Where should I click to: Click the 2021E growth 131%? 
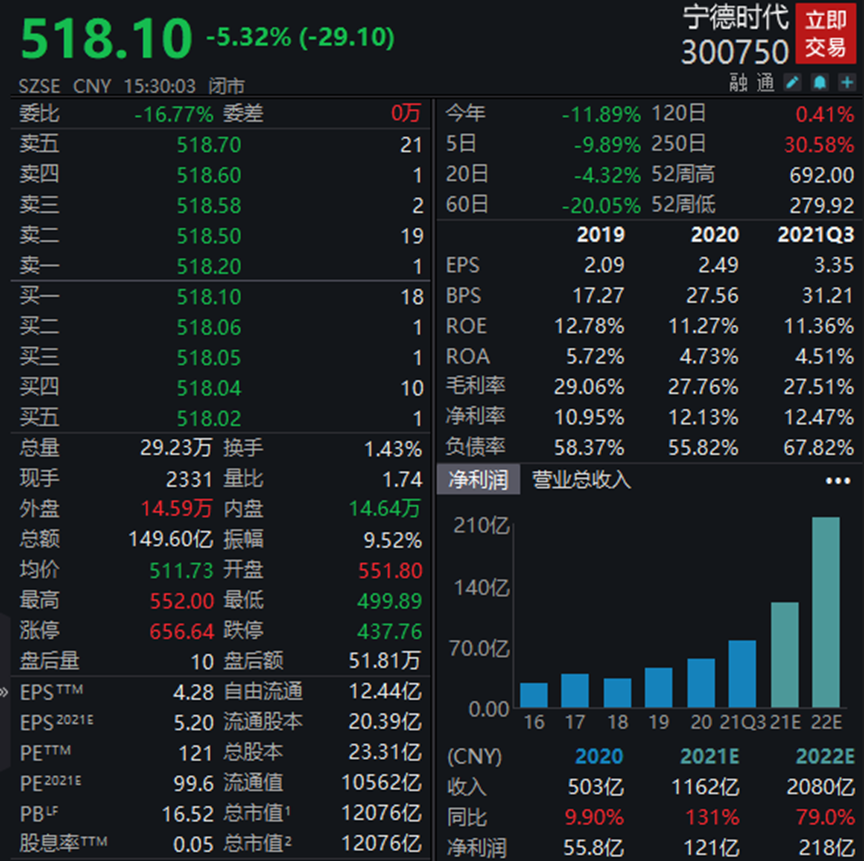712,817
